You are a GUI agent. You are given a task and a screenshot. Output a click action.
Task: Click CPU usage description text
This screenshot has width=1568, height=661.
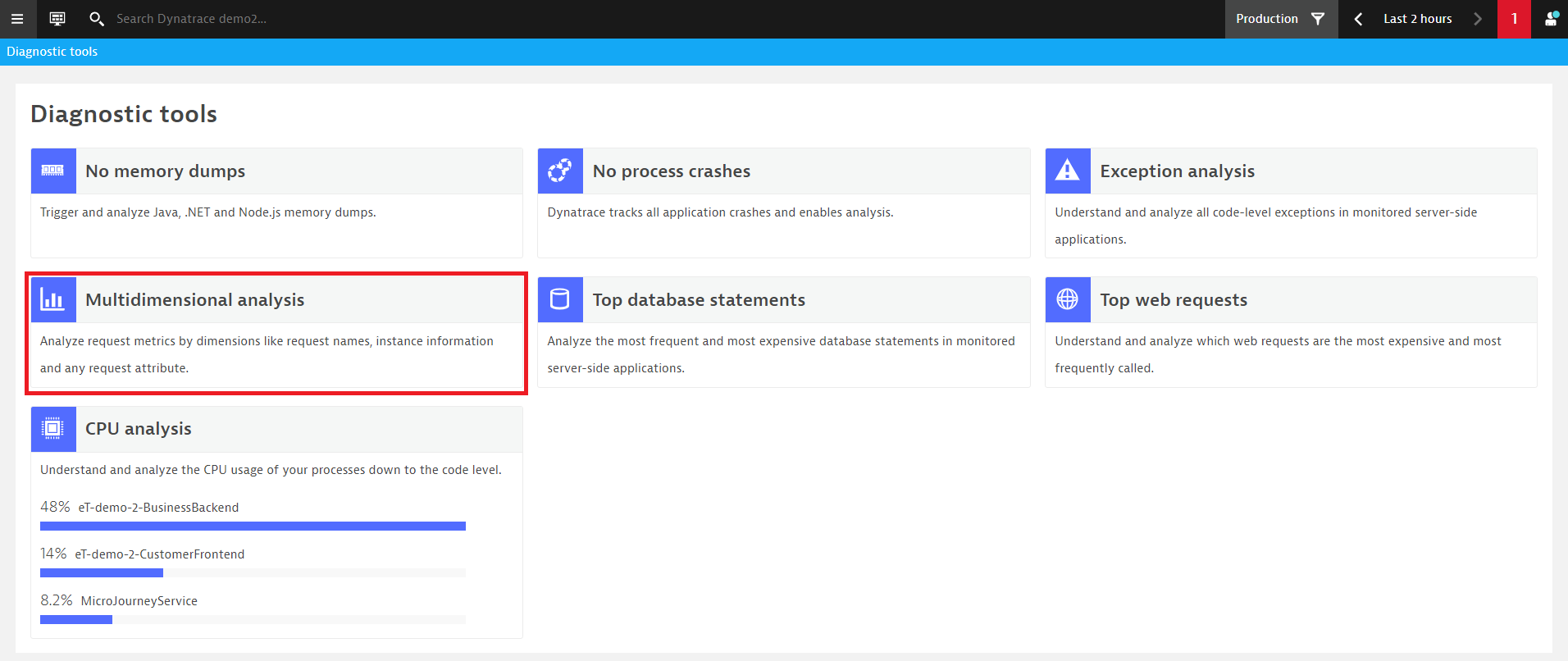[x=271, y=470]
